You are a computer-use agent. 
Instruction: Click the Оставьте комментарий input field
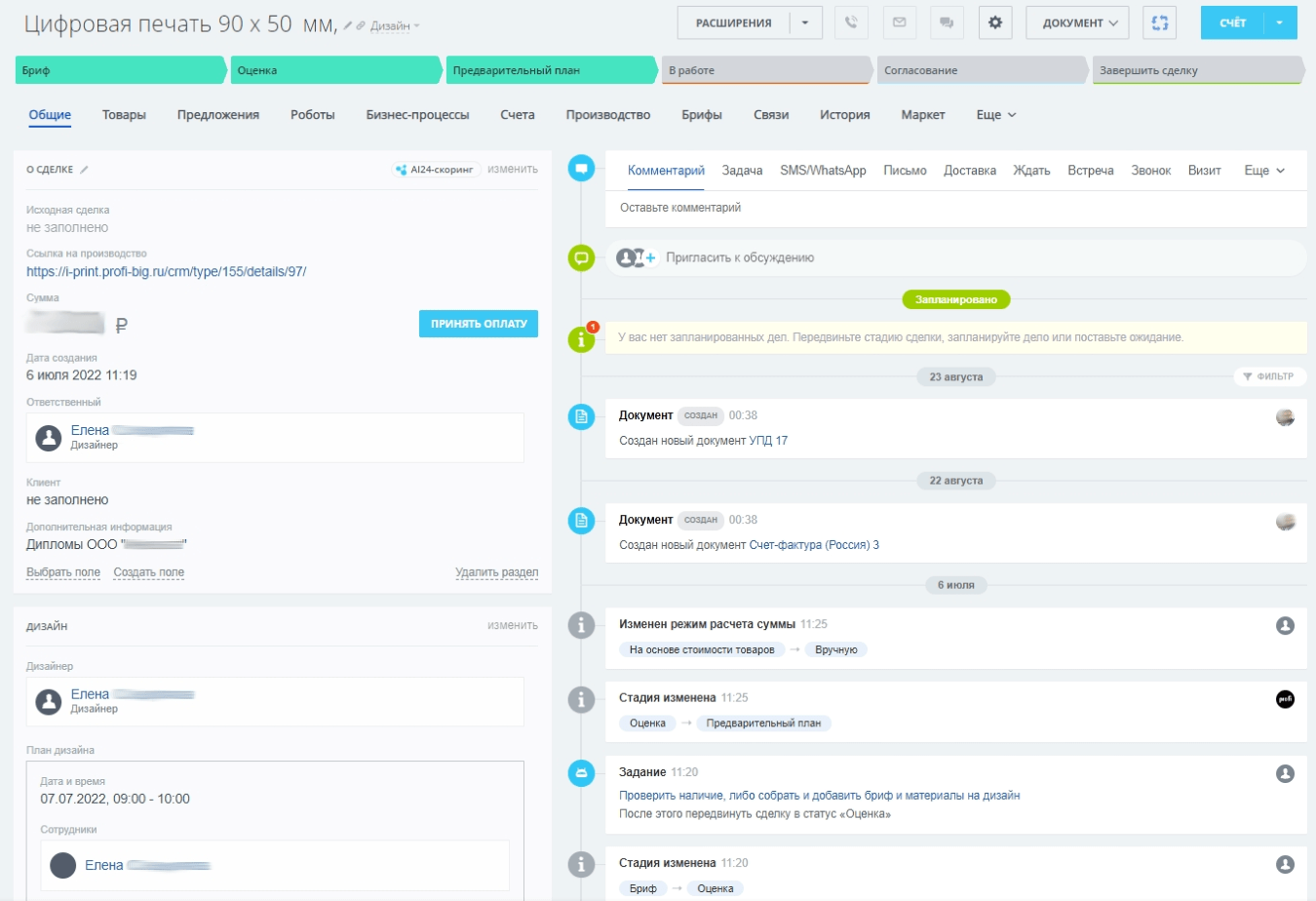(955, 208)
